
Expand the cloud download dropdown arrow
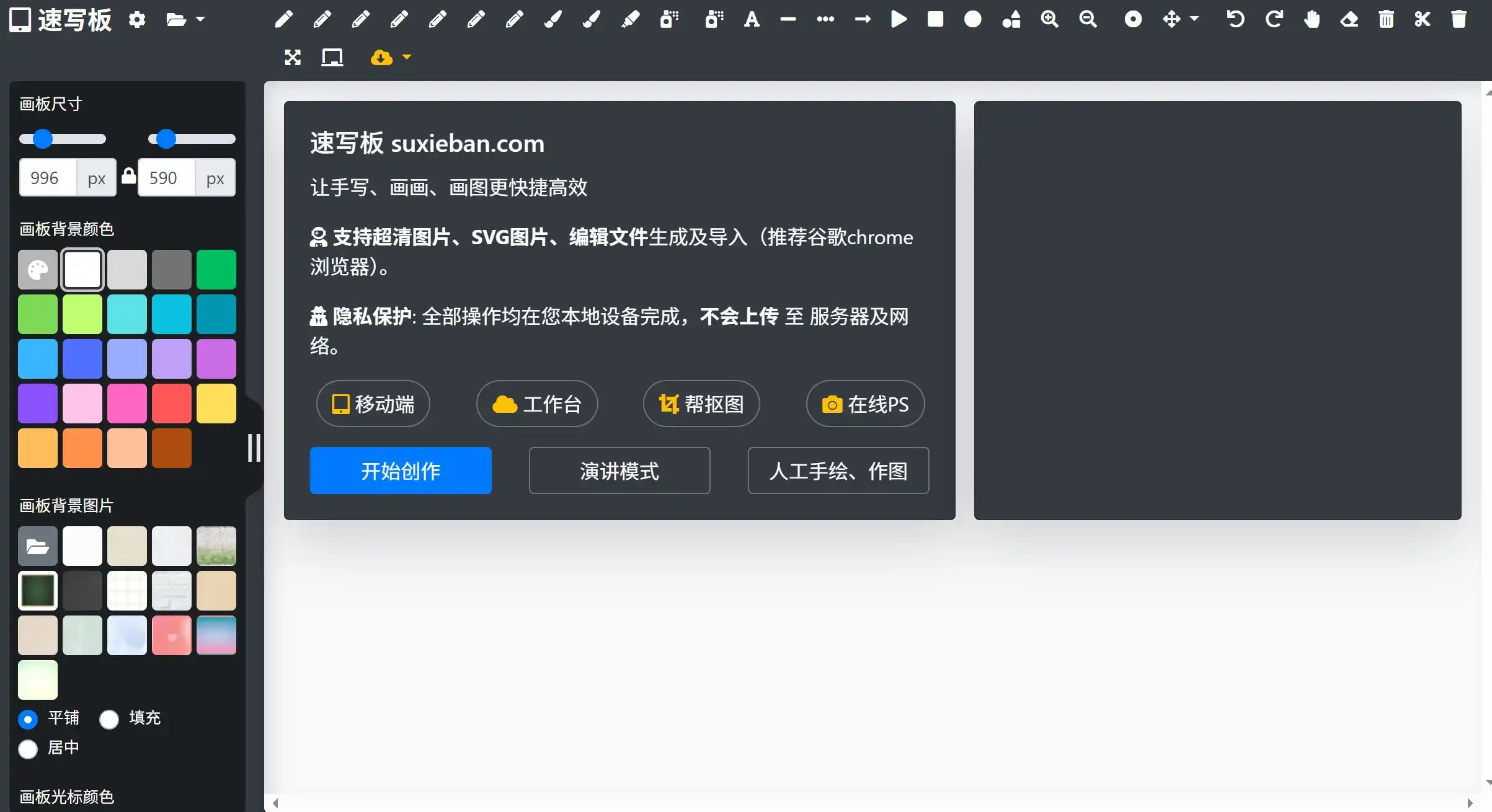pos(407,57)
